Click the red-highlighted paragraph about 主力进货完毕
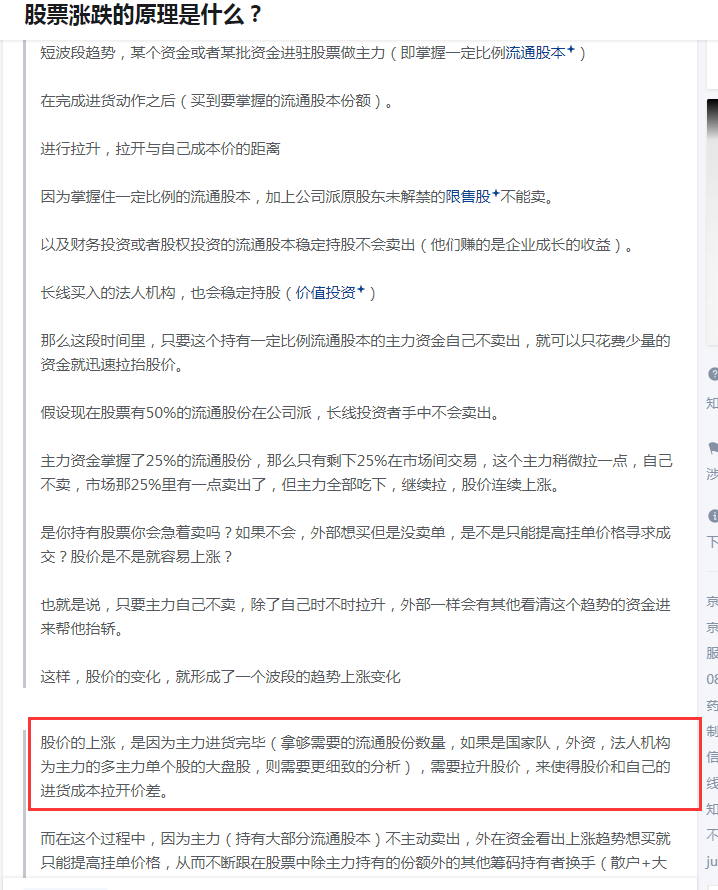 coord(355,767)
